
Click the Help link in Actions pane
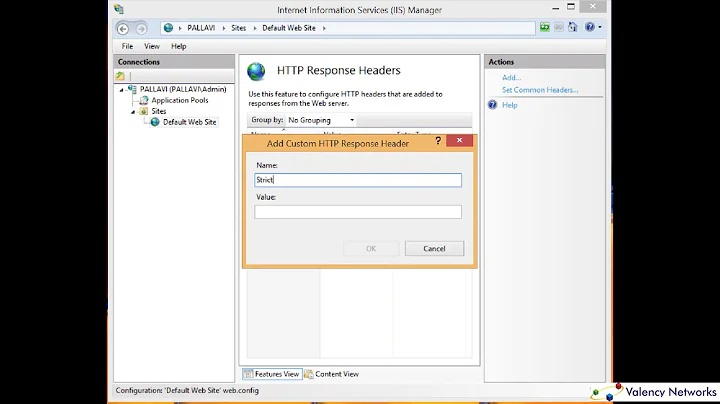point(510,105)
